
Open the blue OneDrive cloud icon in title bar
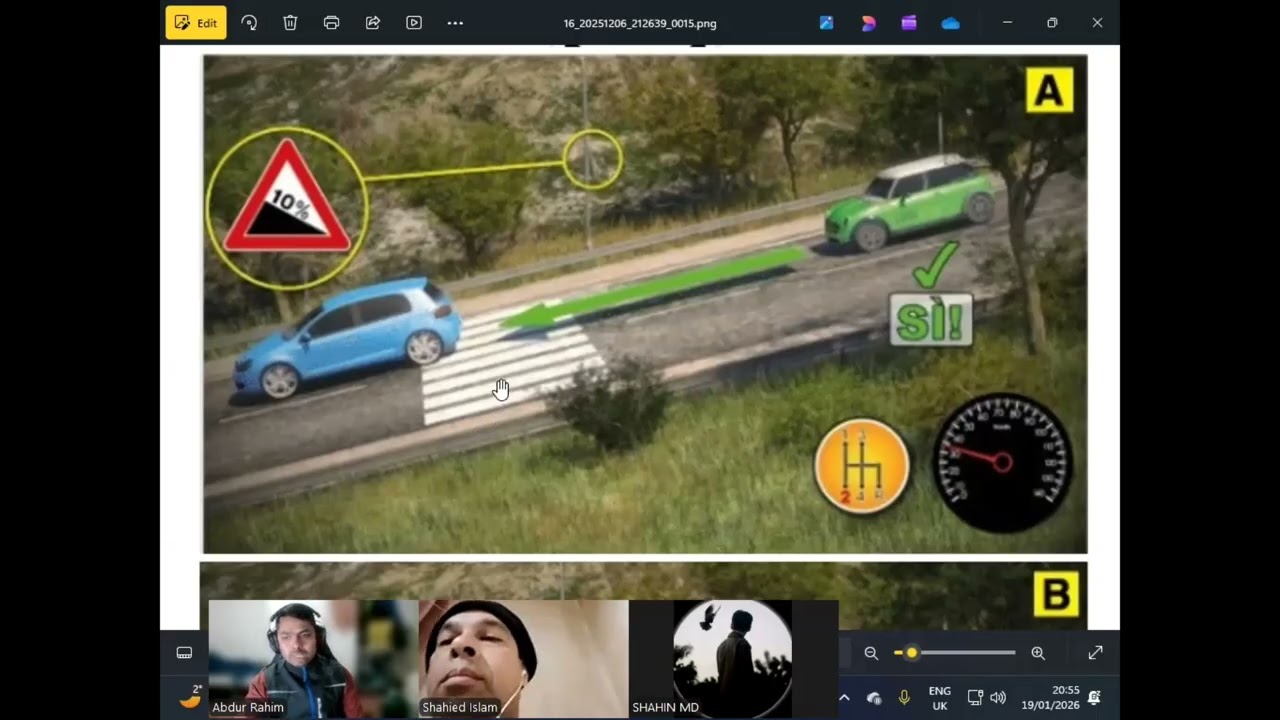950,23
